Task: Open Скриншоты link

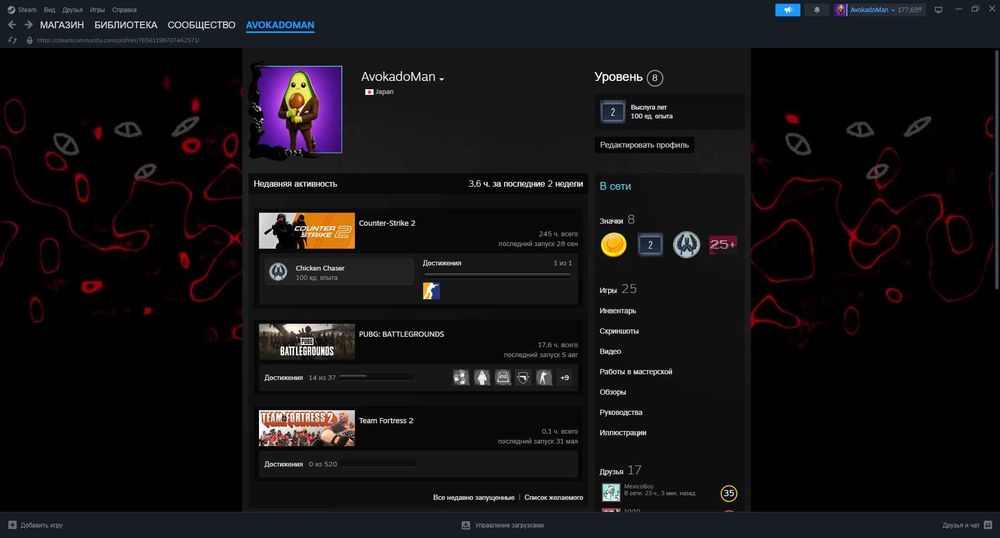Action: pos(619,331)
